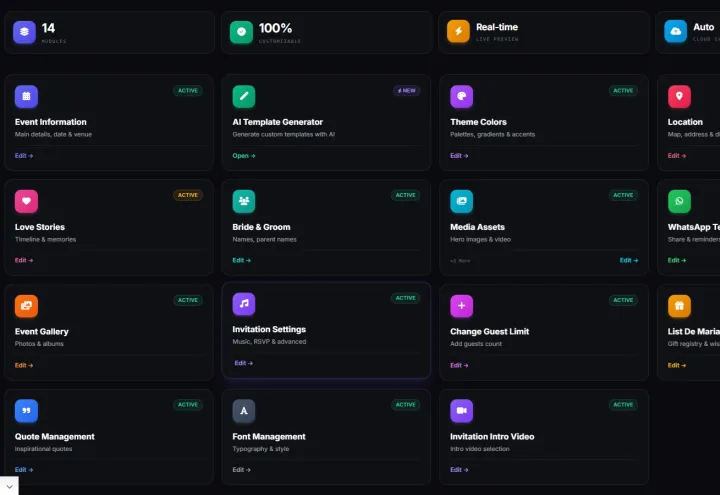Click the AI Template Generator pencil icon

coord(244,96)
